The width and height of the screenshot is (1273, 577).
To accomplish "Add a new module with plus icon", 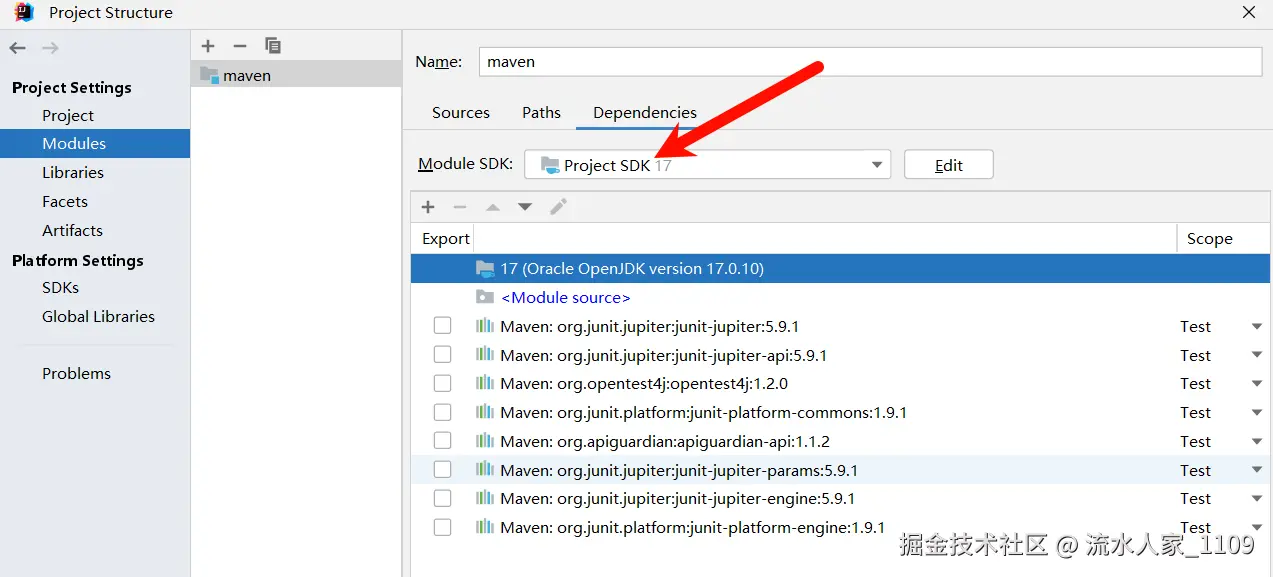I will (x=208, y=45).
